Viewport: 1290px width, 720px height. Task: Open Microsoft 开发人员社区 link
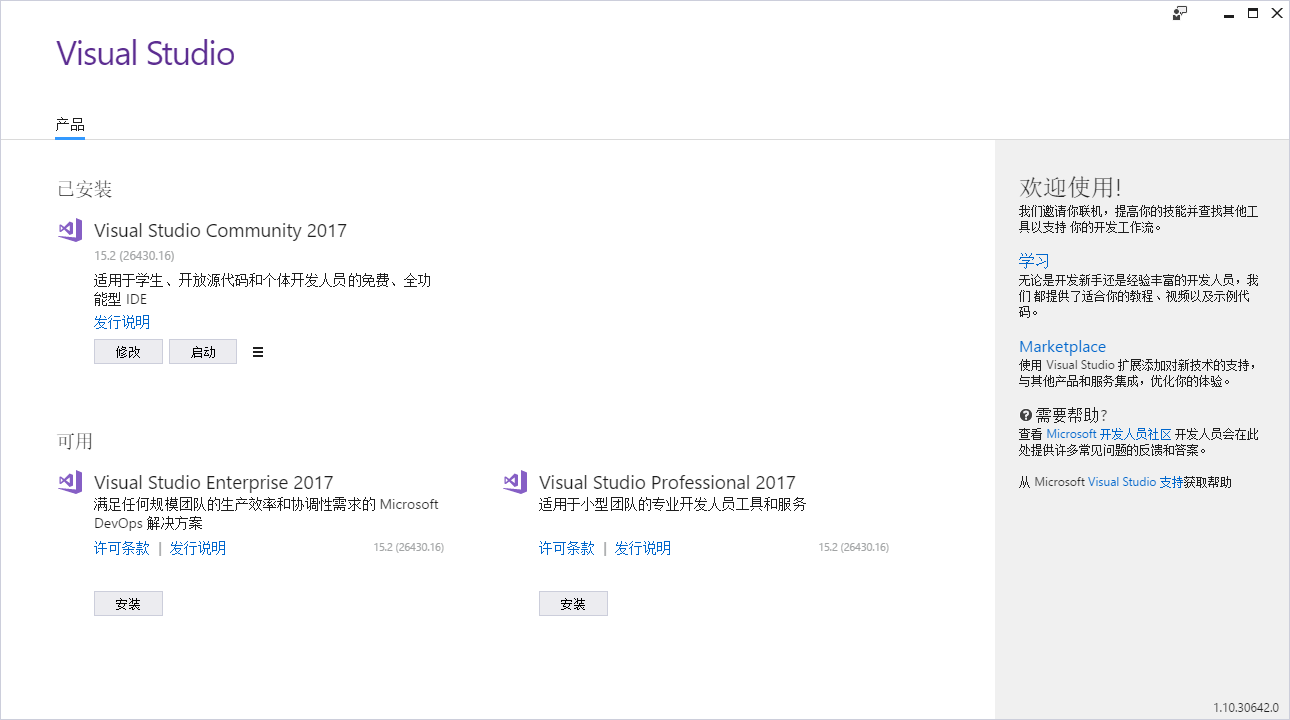tap(1109, 434)
